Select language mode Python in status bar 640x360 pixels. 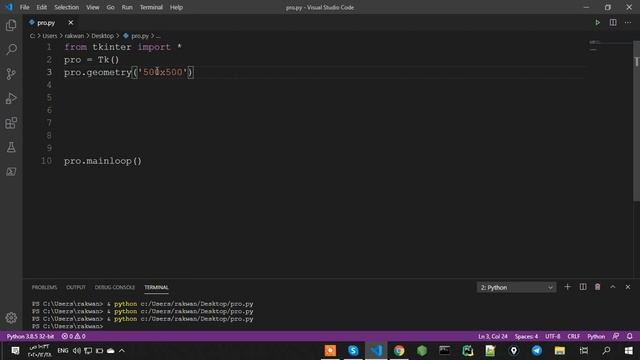tap(596, 336)
